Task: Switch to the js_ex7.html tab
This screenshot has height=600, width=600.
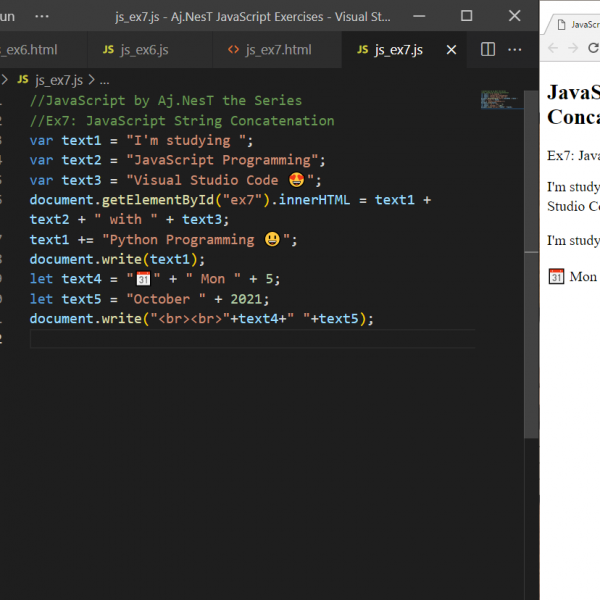Action: pos(278,50)
